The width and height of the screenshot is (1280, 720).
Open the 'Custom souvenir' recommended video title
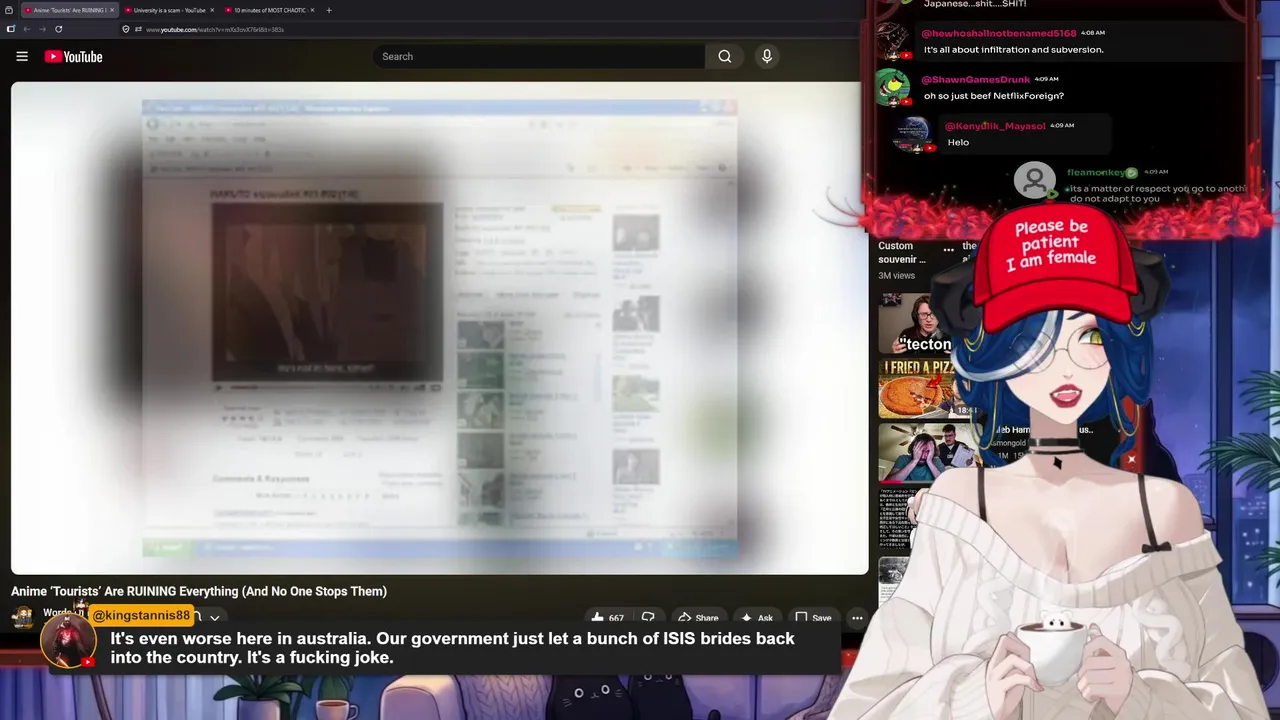[902, 252]
